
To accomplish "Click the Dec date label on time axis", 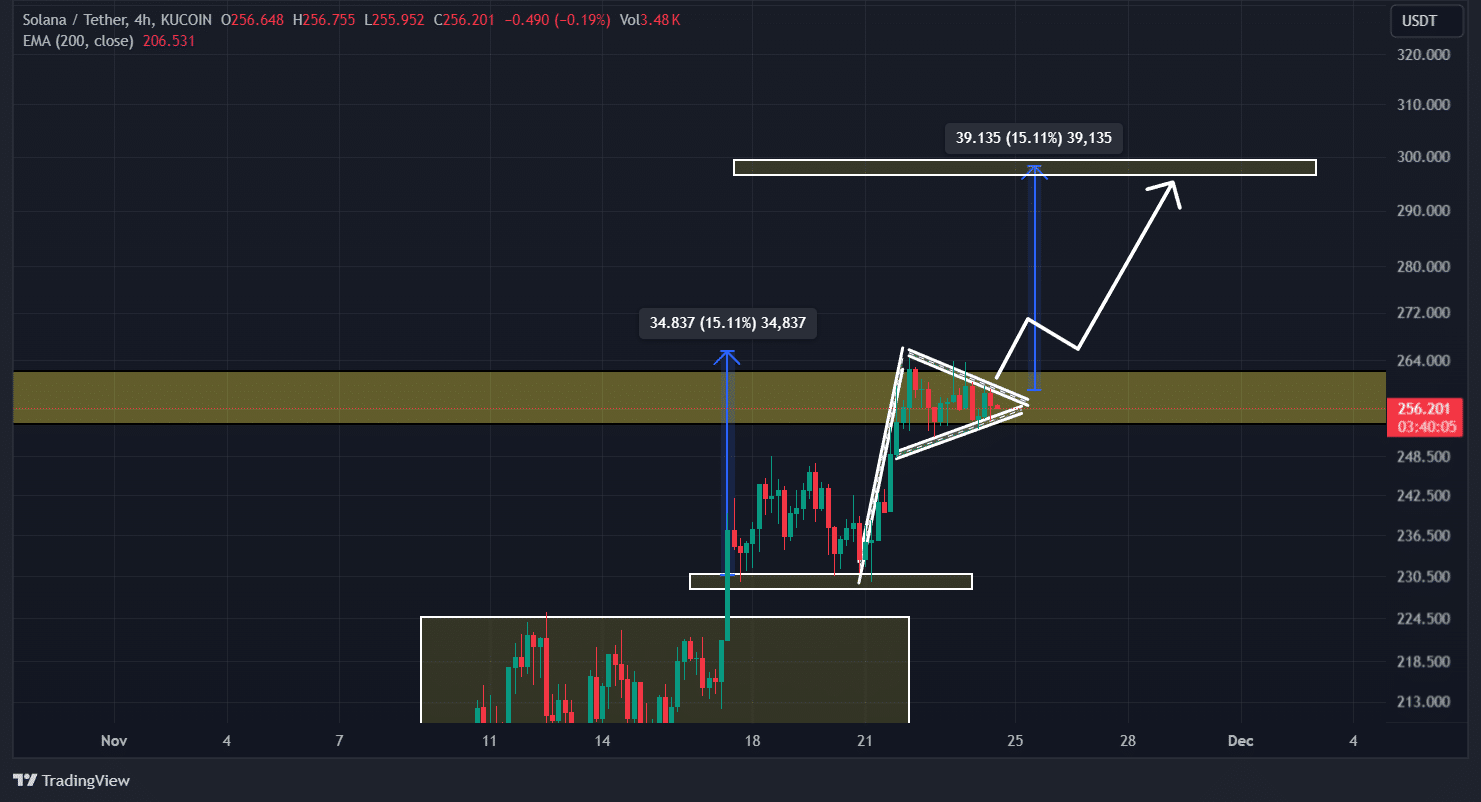I will coord(1240,741).
